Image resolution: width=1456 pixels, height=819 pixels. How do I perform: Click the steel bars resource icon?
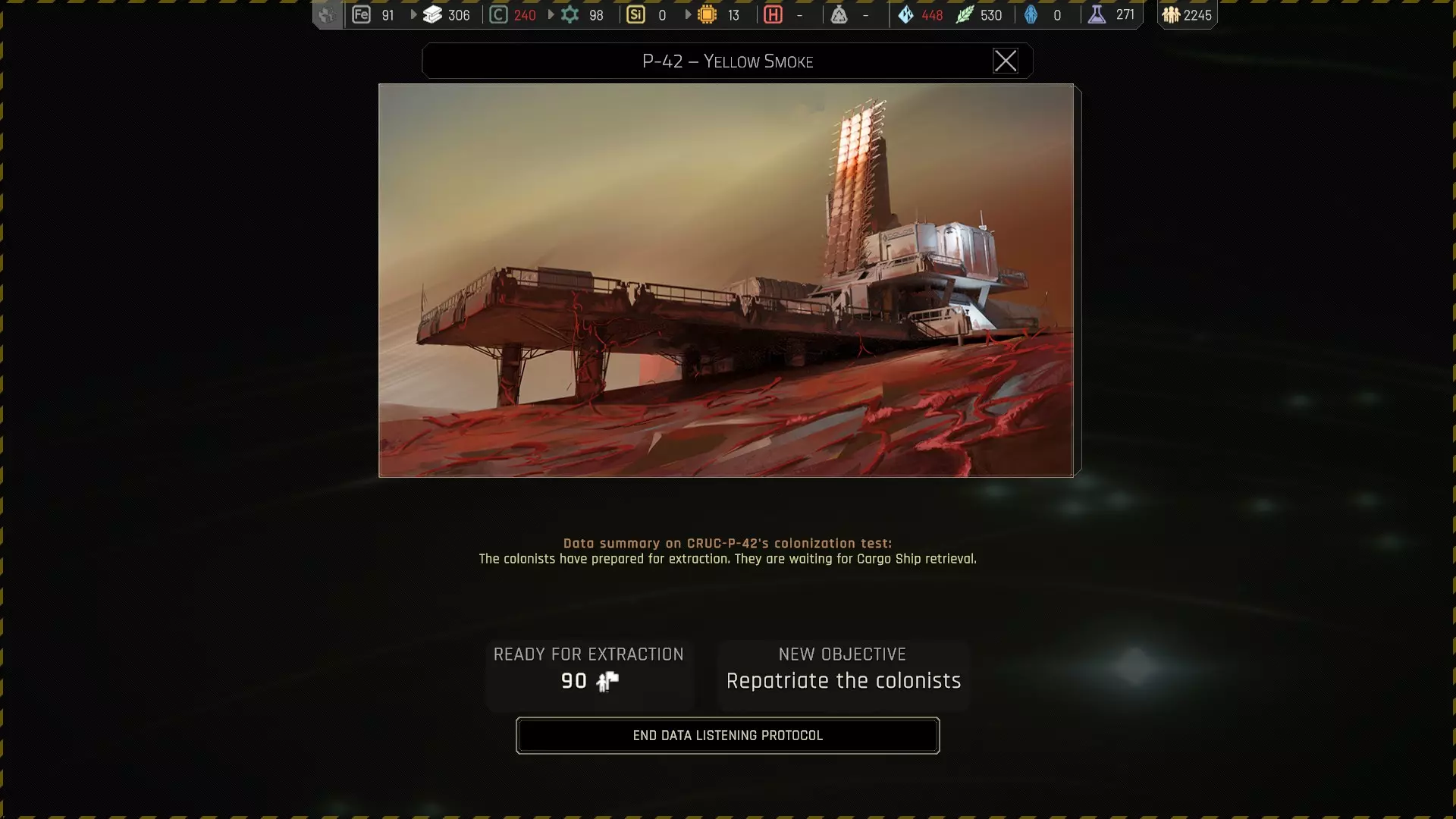[x=432, y=15]
